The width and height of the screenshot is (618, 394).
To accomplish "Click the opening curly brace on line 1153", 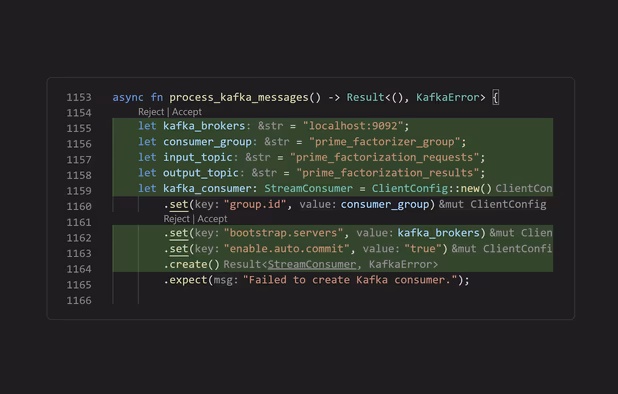I will point(496,97).
